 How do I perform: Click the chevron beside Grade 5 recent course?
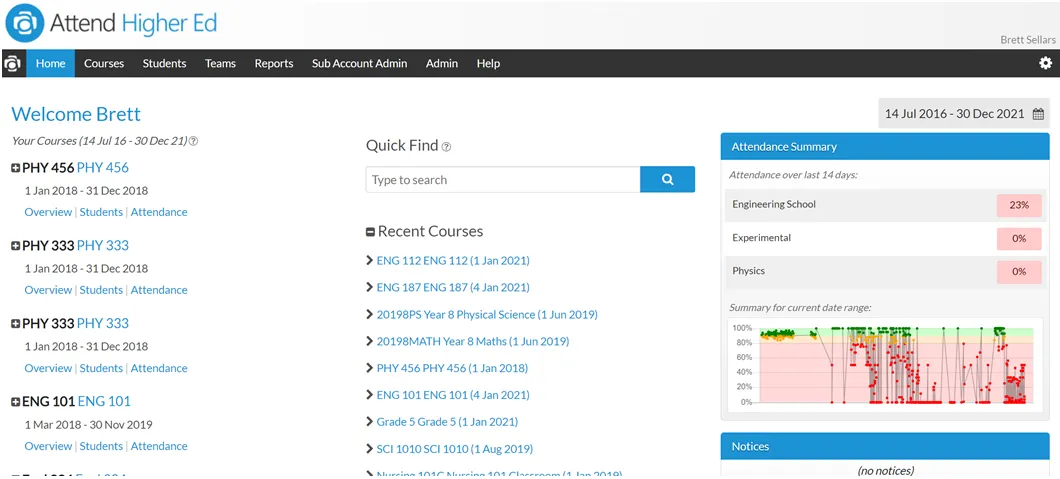click(x=369, y=422)
